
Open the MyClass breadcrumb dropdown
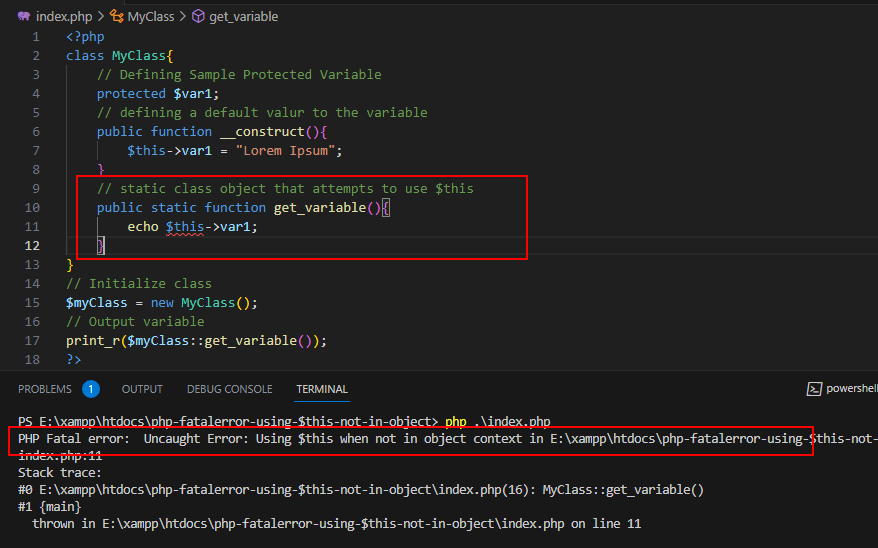(x=151, y=17)
